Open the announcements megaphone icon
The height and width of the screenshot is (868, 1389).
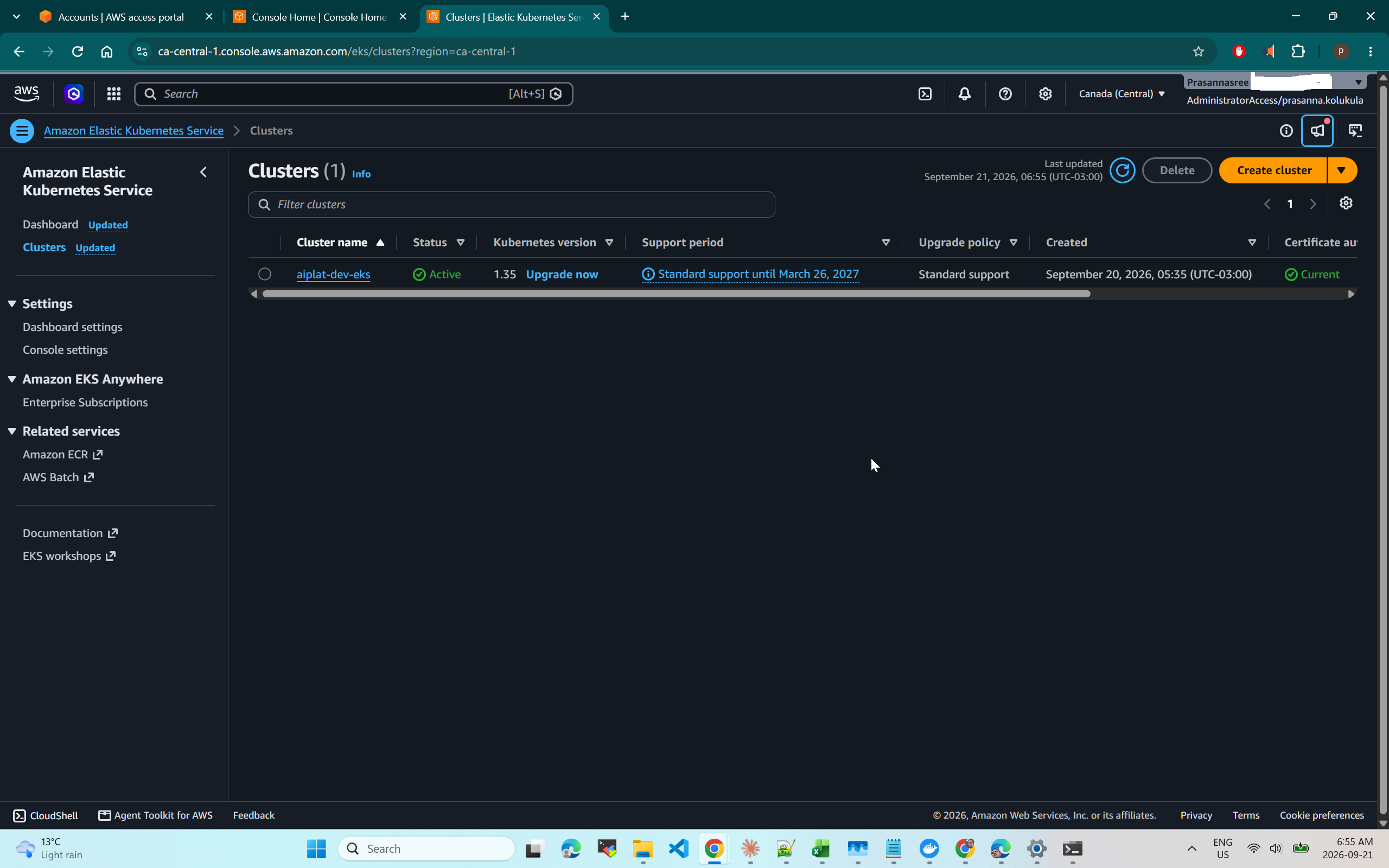pyautogui.click(x=1317, y=131)
